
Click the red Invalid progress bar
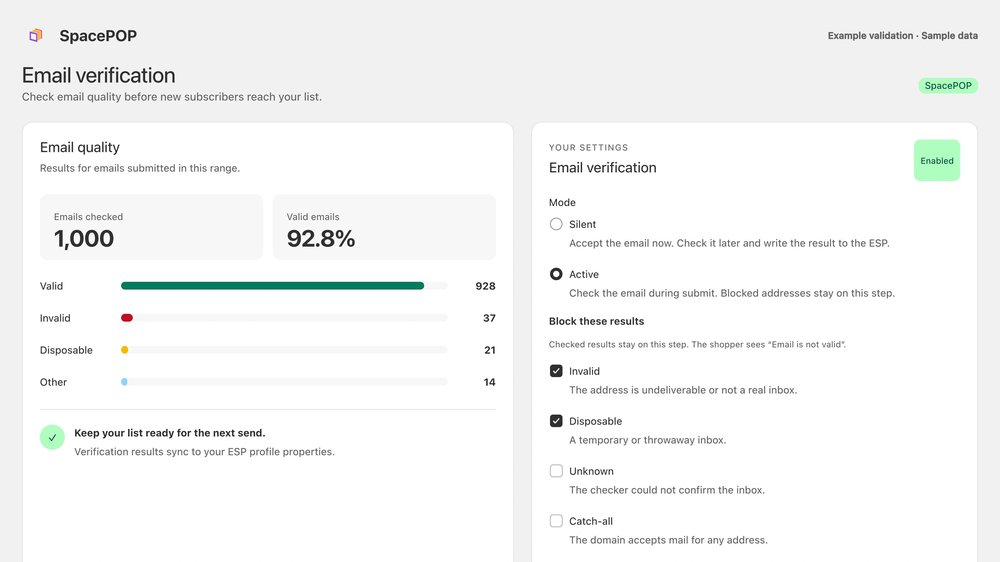pos(127,318)
